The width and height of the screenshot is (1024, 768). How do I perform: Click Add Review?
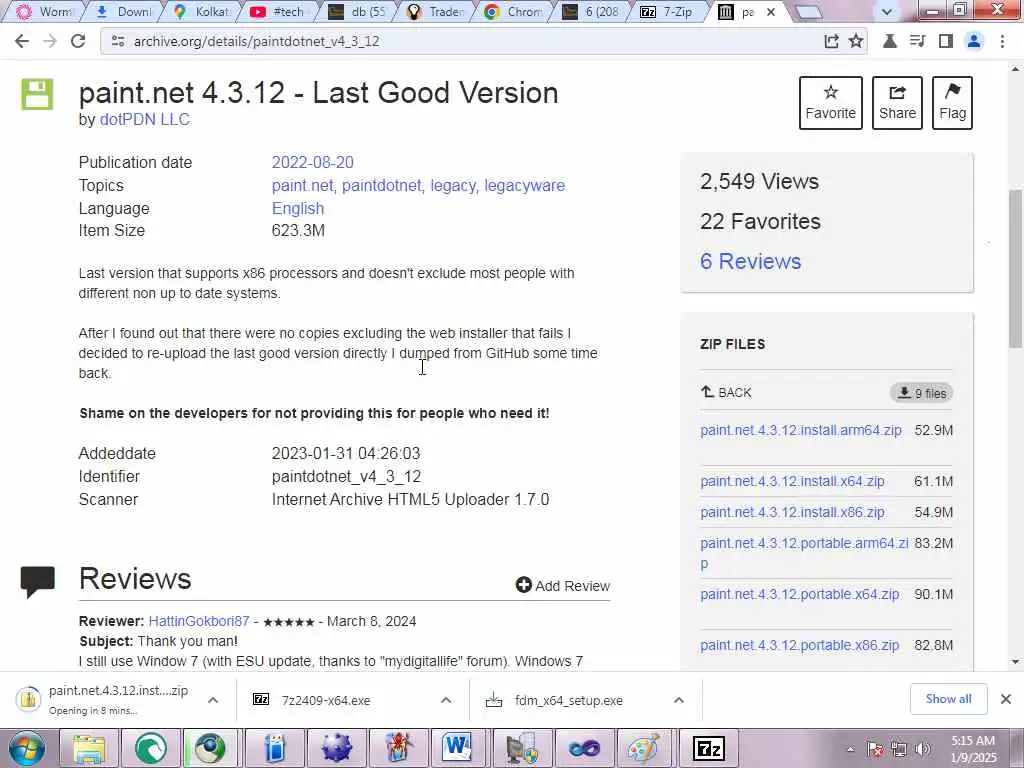pyautogui.click(x=563, y=585)
